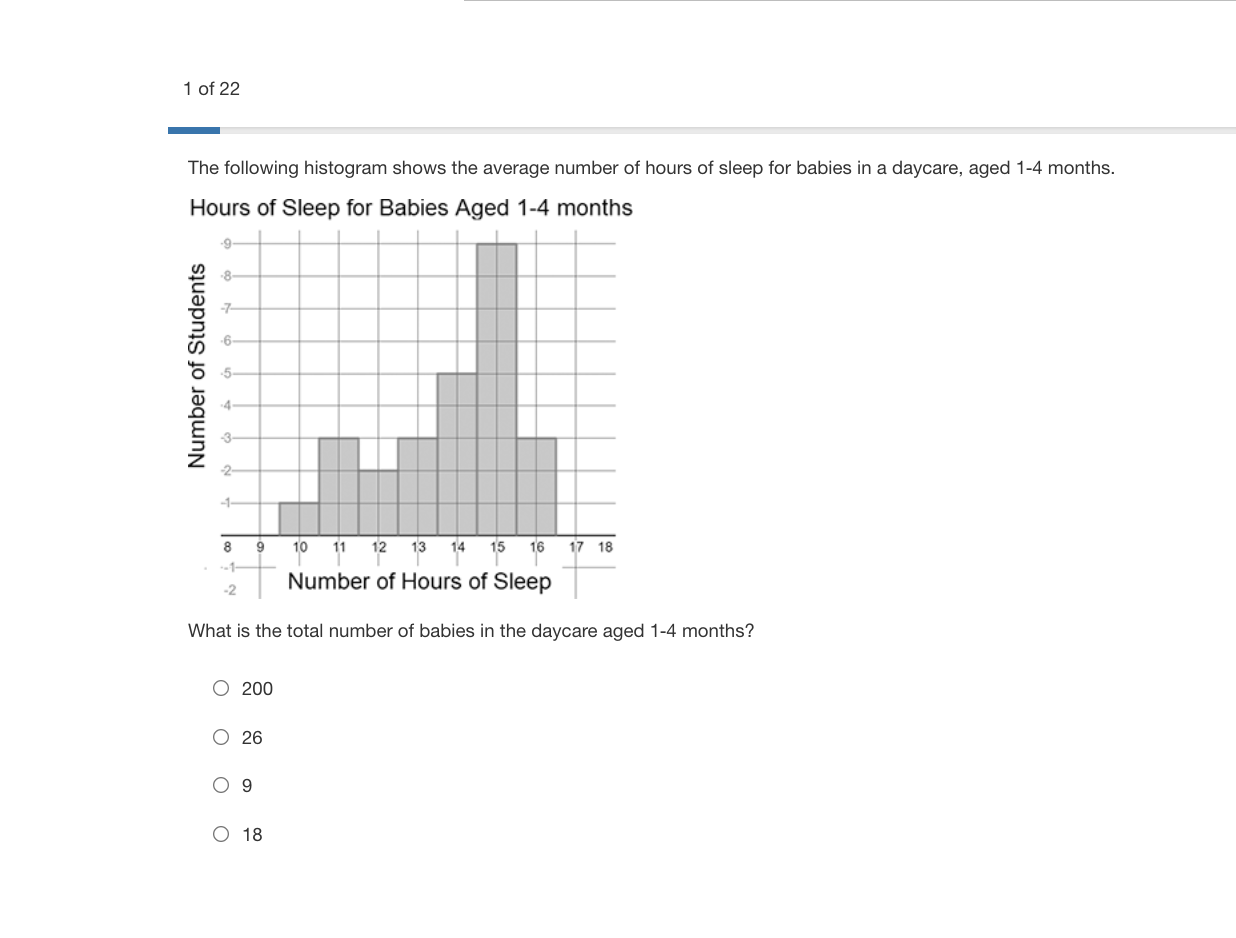Click the histogram bar at 16 hours
Screen dimensions: 1236x938
pos(536,487)
